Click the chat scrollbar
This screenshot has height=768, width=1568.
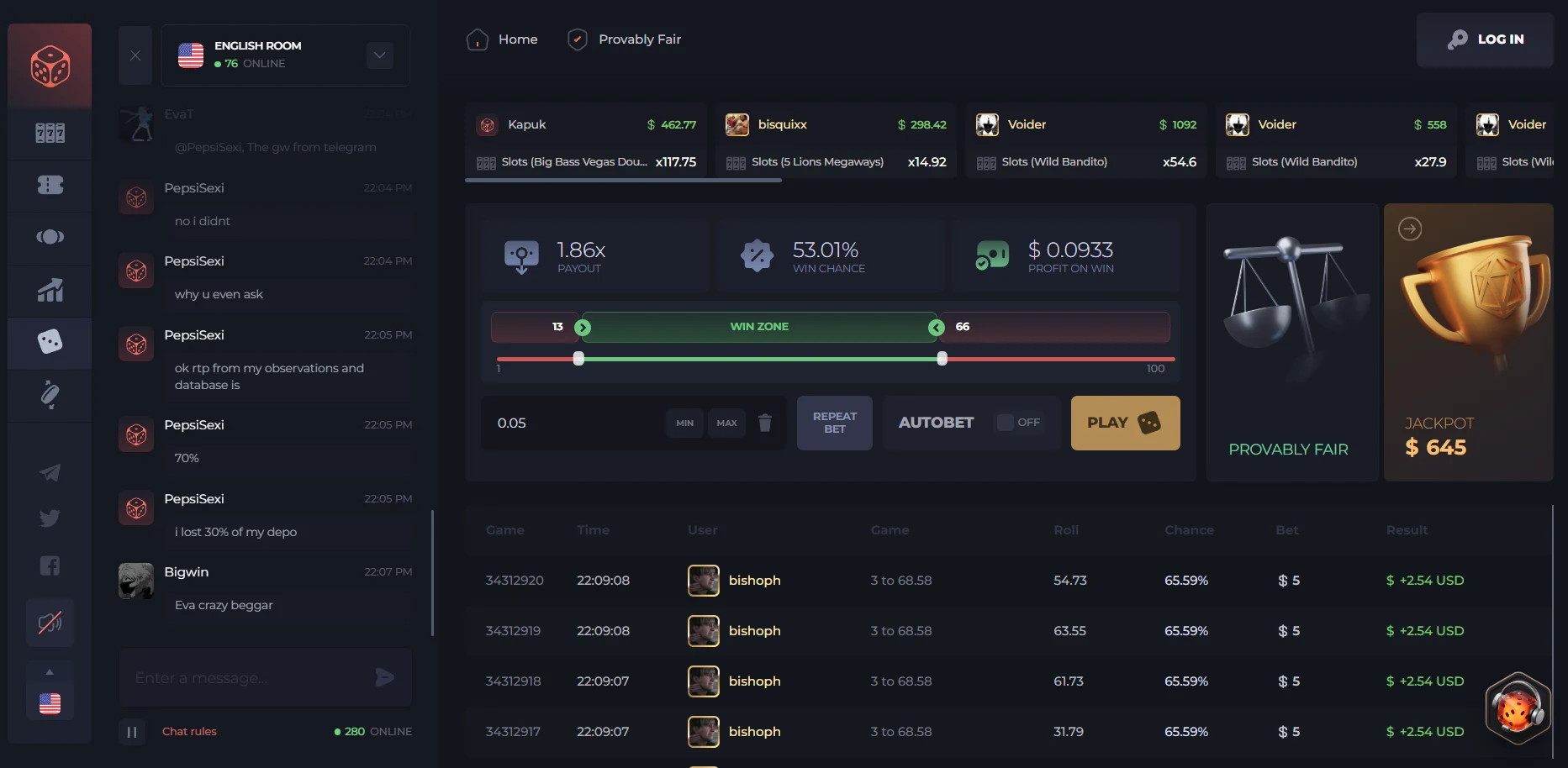[x=432, y=573]
